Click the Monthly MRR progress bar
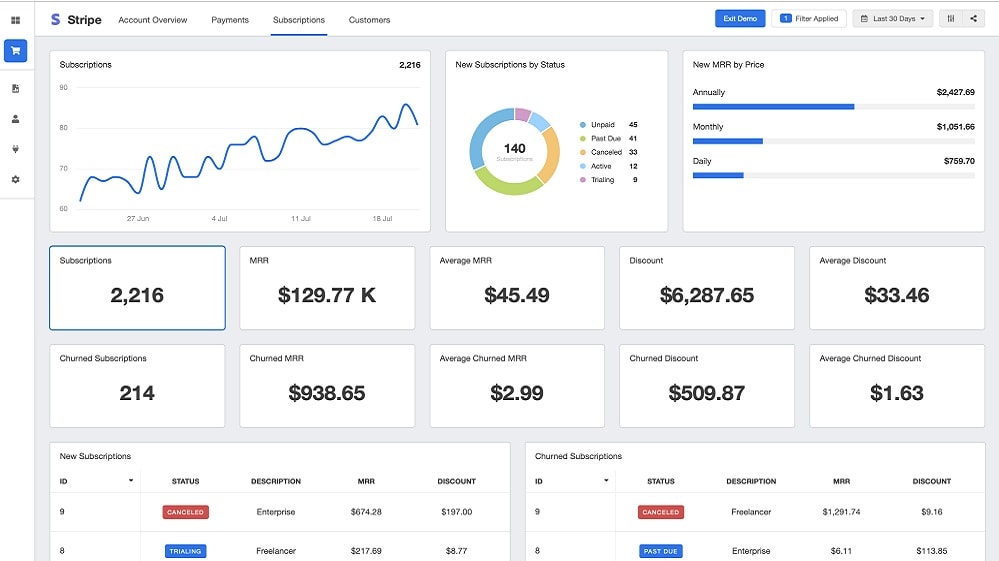 coord(833,141)
